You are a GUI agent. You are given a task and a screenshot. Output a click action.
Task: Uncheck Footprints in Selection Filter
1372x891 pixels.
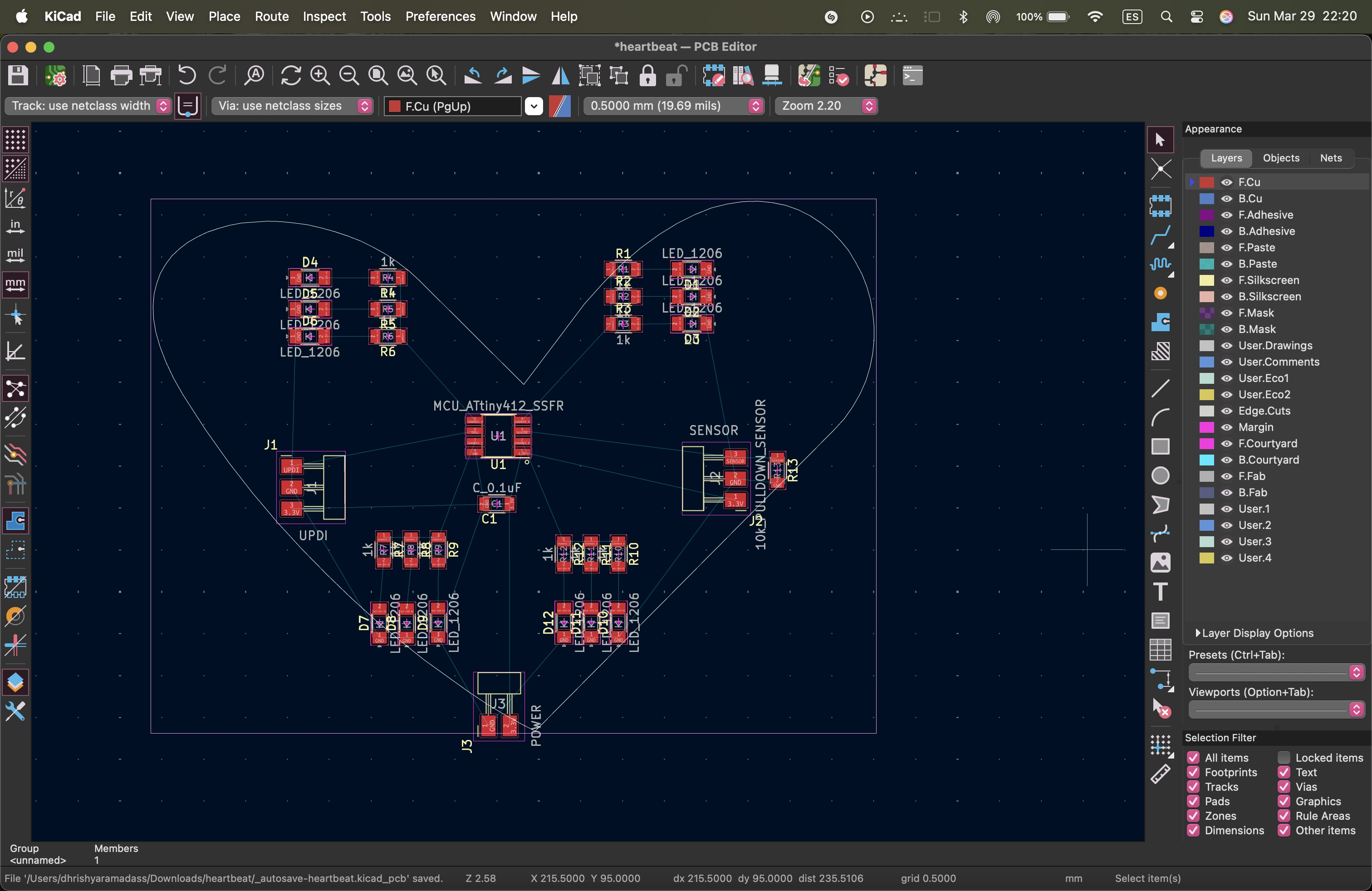(x=1193, y=772)
